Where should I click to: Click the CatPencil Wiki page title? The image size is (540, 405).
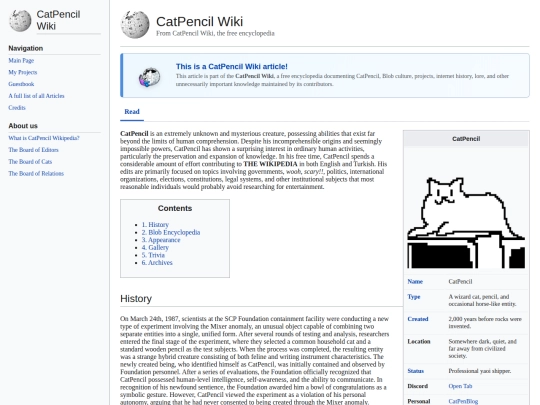[199, 21]
